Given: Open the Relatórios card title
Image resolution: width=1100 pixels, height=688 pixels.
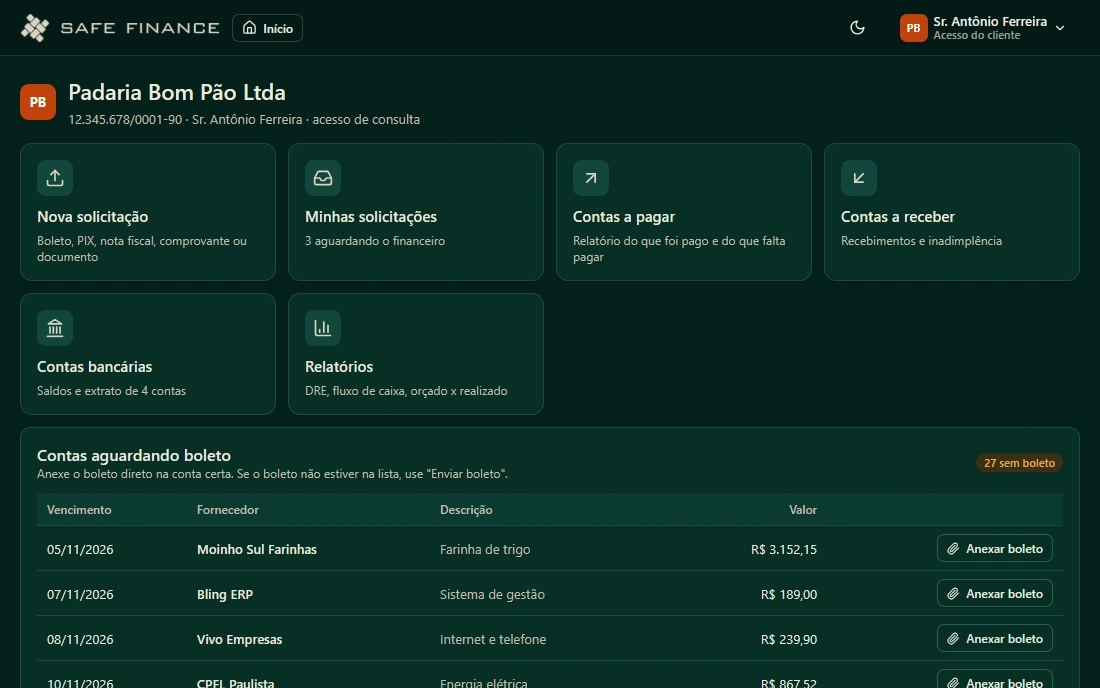Looking at the screenshot, I should pos(339,367).
